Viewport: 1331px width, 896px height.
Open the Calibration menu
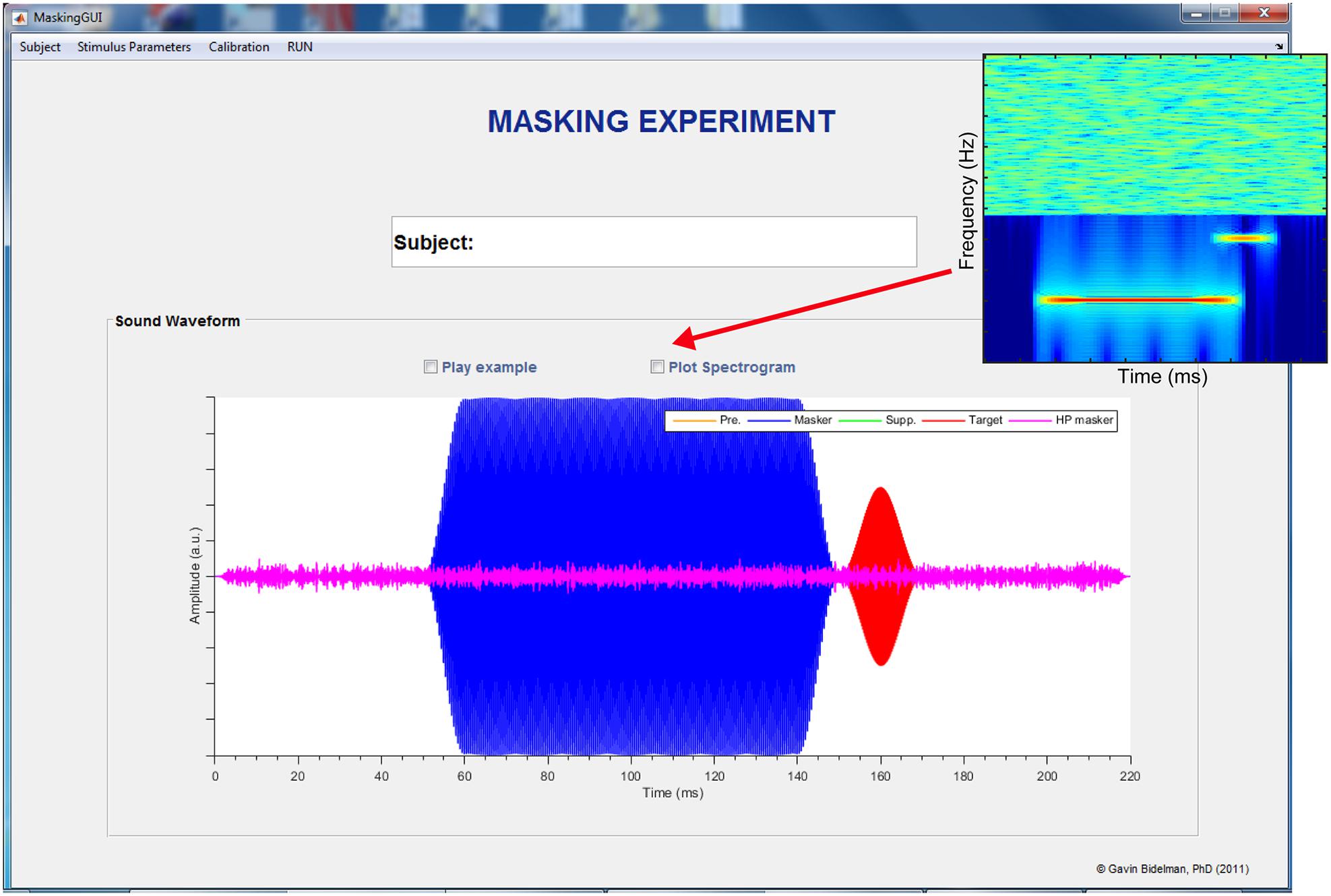pos(239,47)
